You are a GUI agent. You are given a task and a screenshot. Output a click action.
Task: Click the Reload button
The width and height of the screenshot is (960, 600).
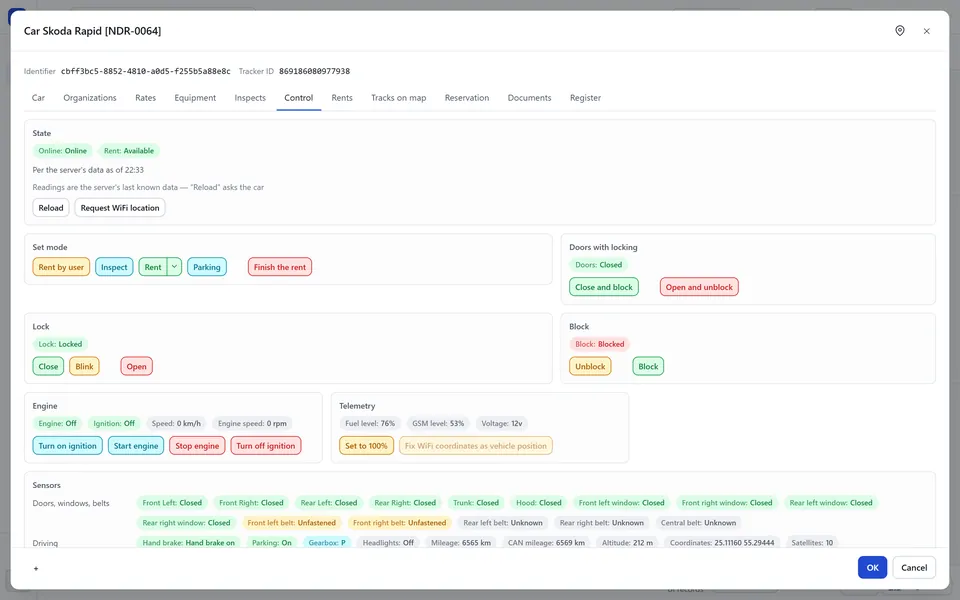[x=51, y=208]
